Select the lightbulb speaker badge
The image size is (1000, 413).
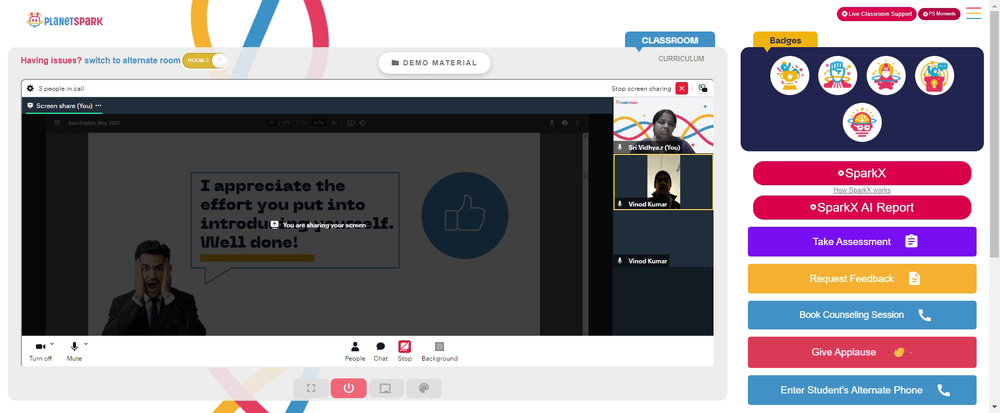click(934, 76)
